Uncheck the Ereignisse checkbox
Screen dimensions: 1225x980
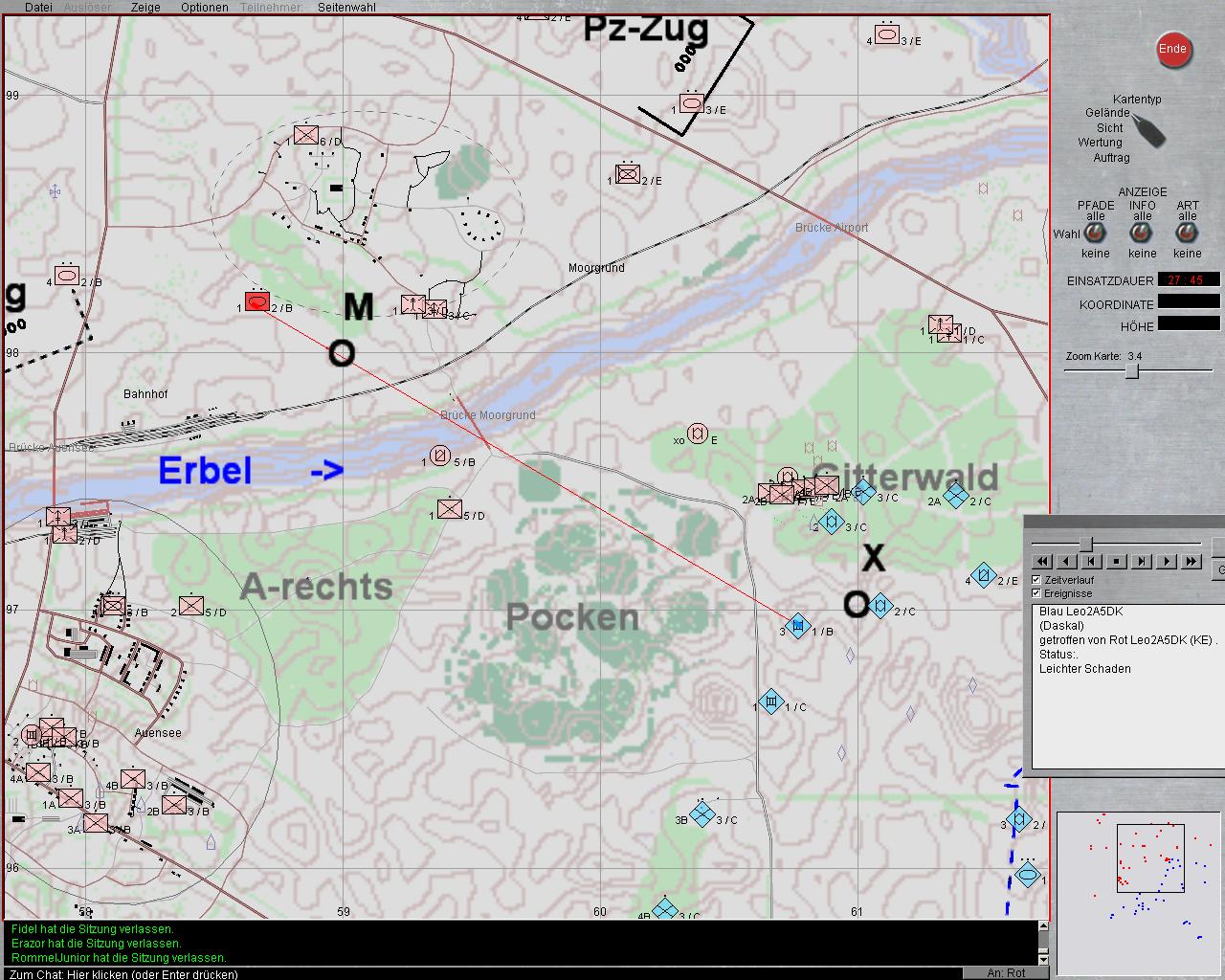pyautogui.click(x=1036, y=593)
